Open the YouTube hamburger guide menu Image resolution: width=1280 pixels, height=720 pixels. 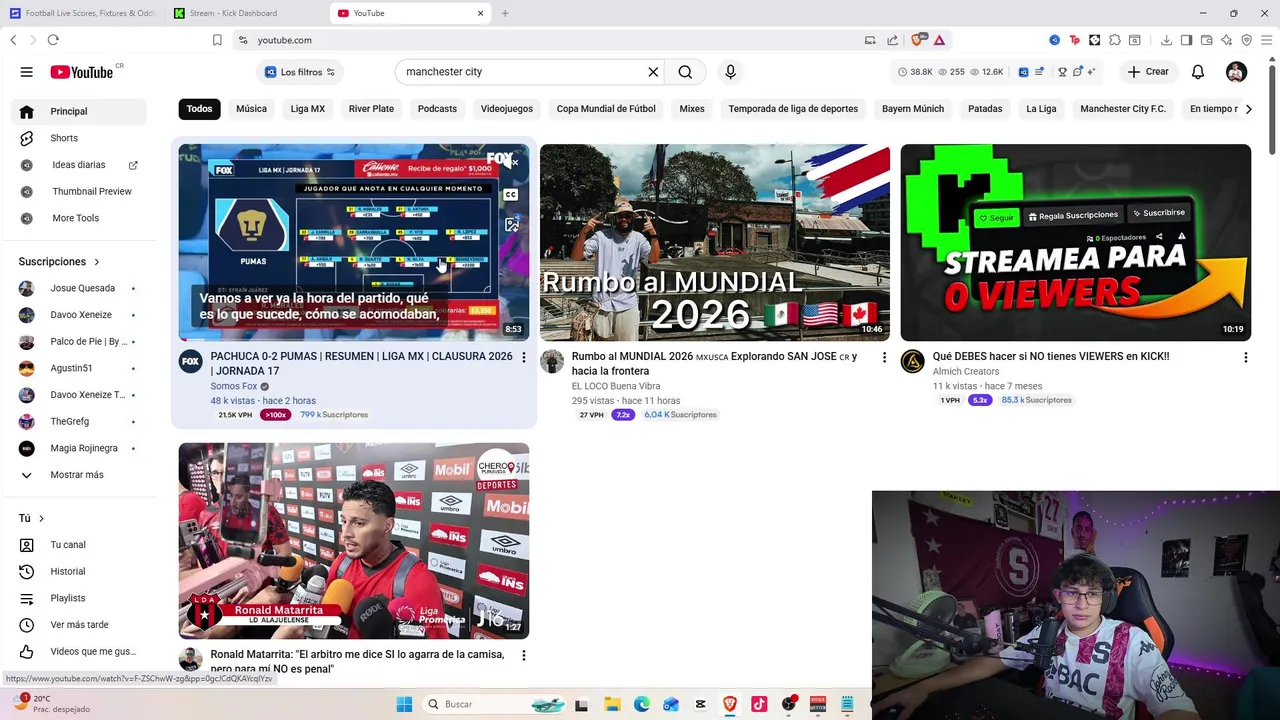click(x=27, y=72)
